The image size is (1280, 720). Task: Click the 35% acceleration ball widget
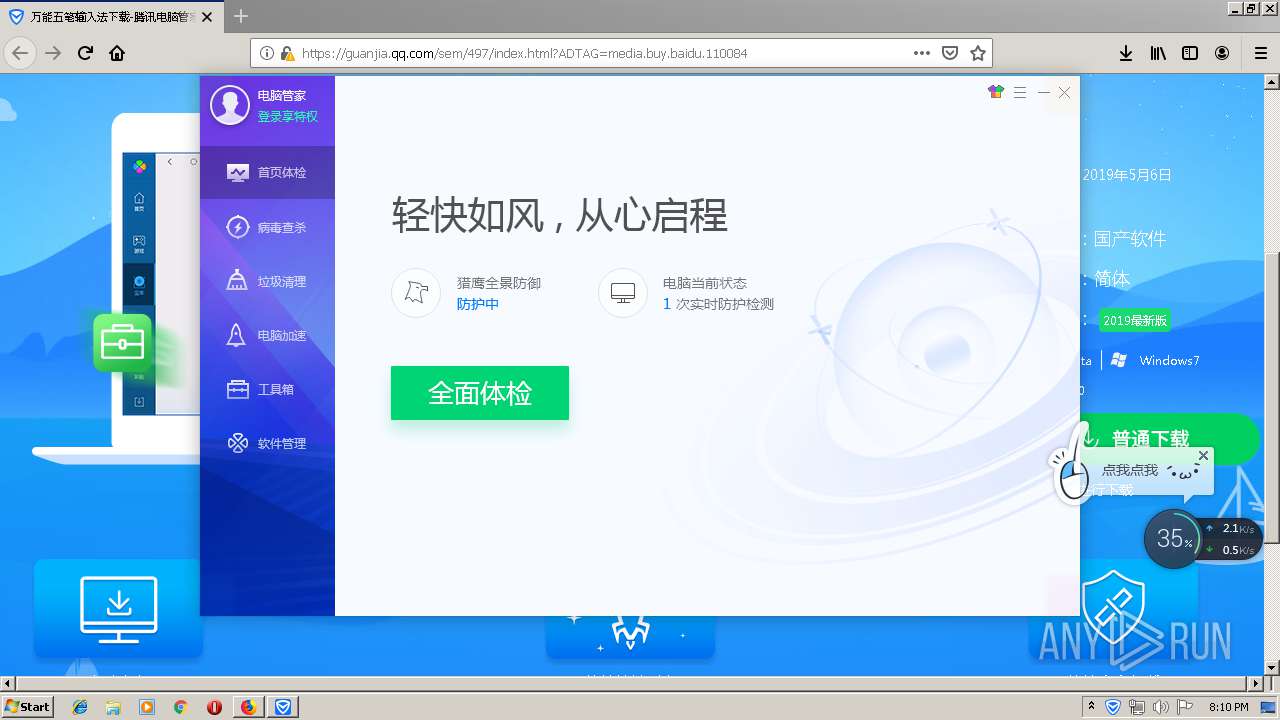[x=1172, y=539]
